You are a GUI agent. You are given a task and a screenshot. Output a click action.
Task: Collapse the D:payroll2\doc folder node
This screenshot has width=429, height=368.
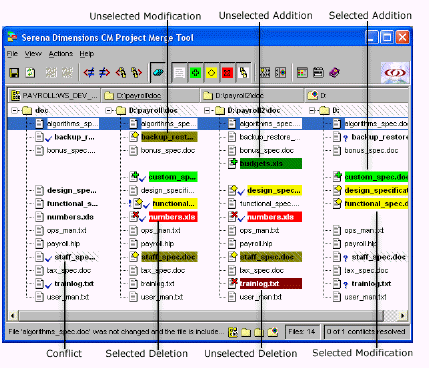pos(207,110)
